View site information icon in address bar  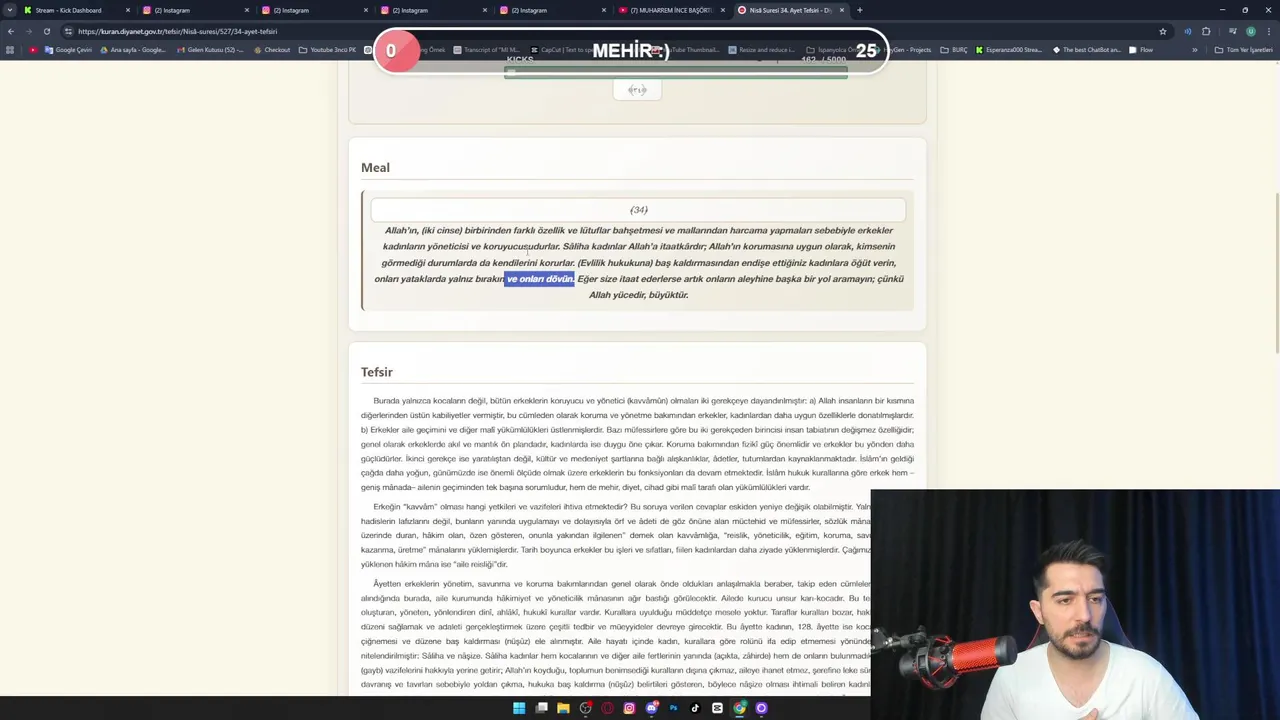click(x=68, y=31)
